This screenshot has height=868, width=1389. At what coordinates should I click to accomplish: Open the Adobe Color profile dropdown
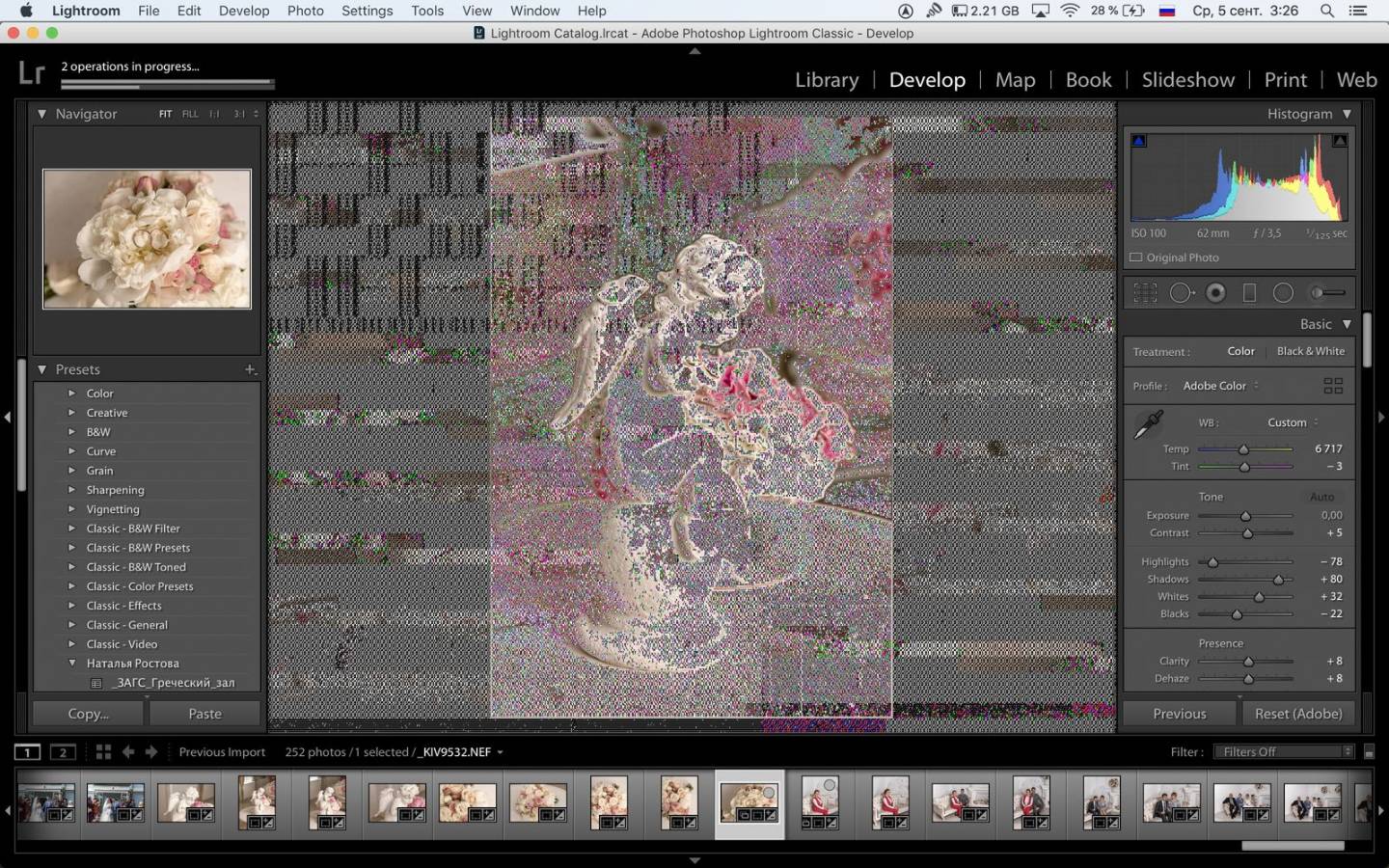(x=1221, y=386)
